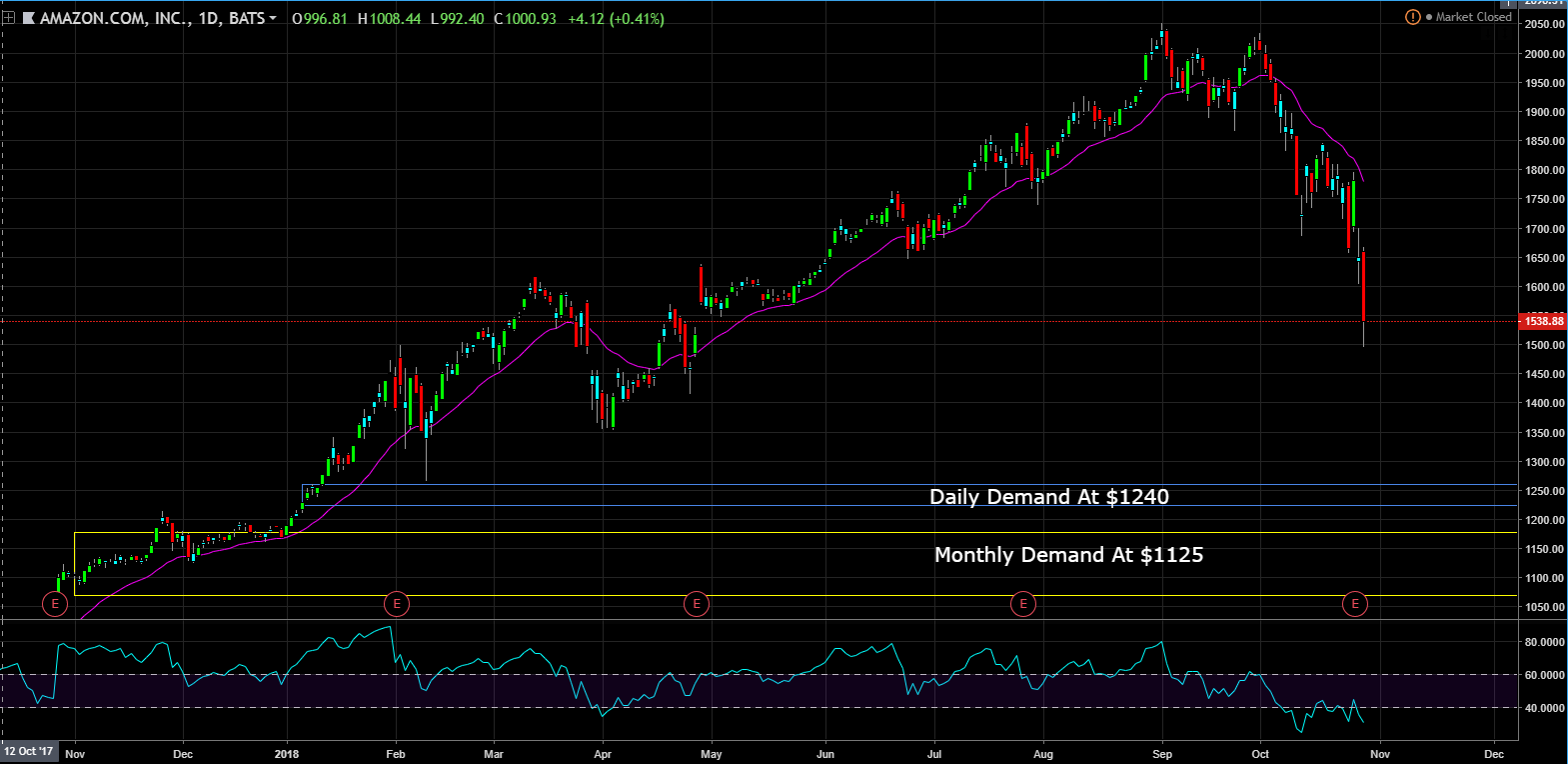Click the 1300.00 price axis label
The width and height of the screenshot is (1568, 764).
1544,462
